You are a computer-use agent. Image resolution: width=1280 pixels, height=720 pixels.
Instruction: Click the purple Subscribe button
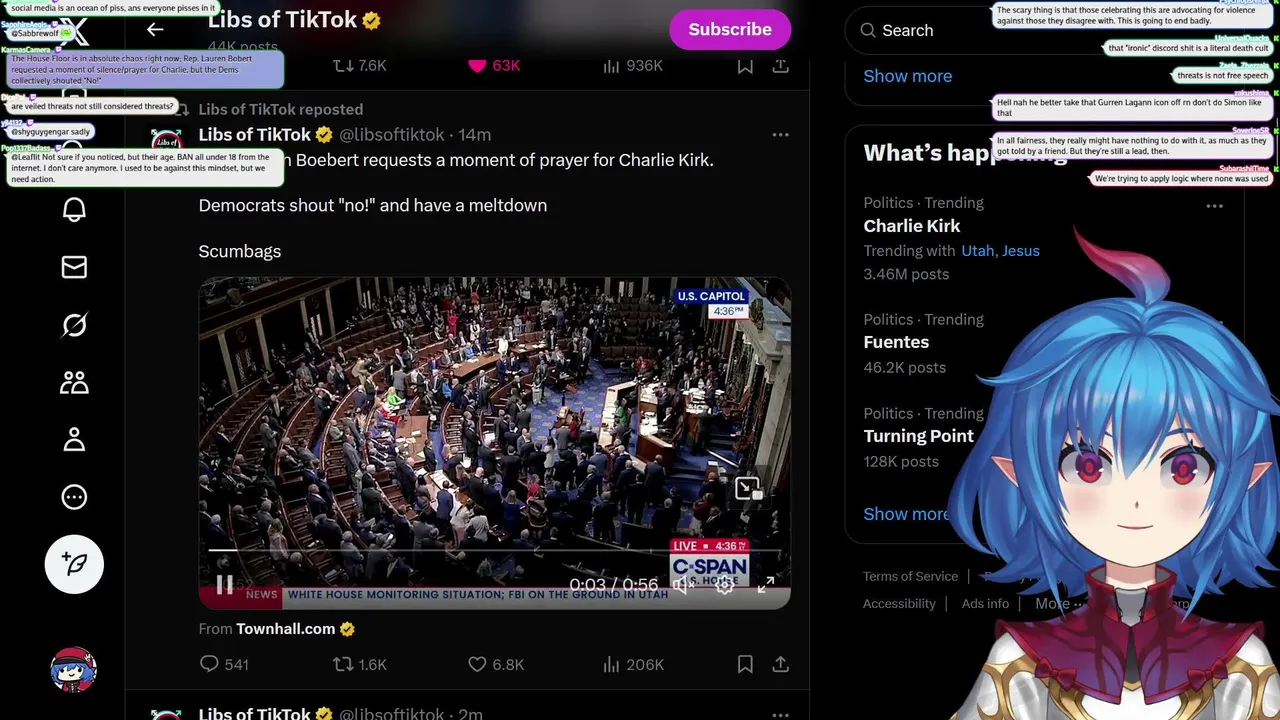click(730, 29)
